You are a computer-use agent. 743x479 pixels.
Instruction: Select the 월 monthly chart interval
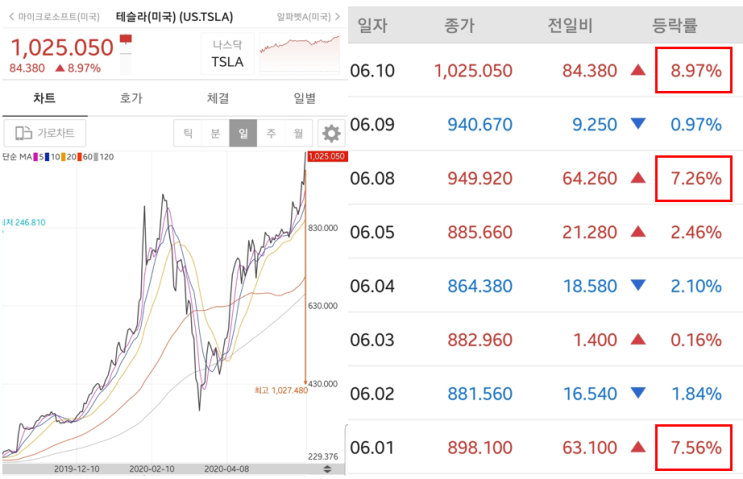[x=299, y=133]
